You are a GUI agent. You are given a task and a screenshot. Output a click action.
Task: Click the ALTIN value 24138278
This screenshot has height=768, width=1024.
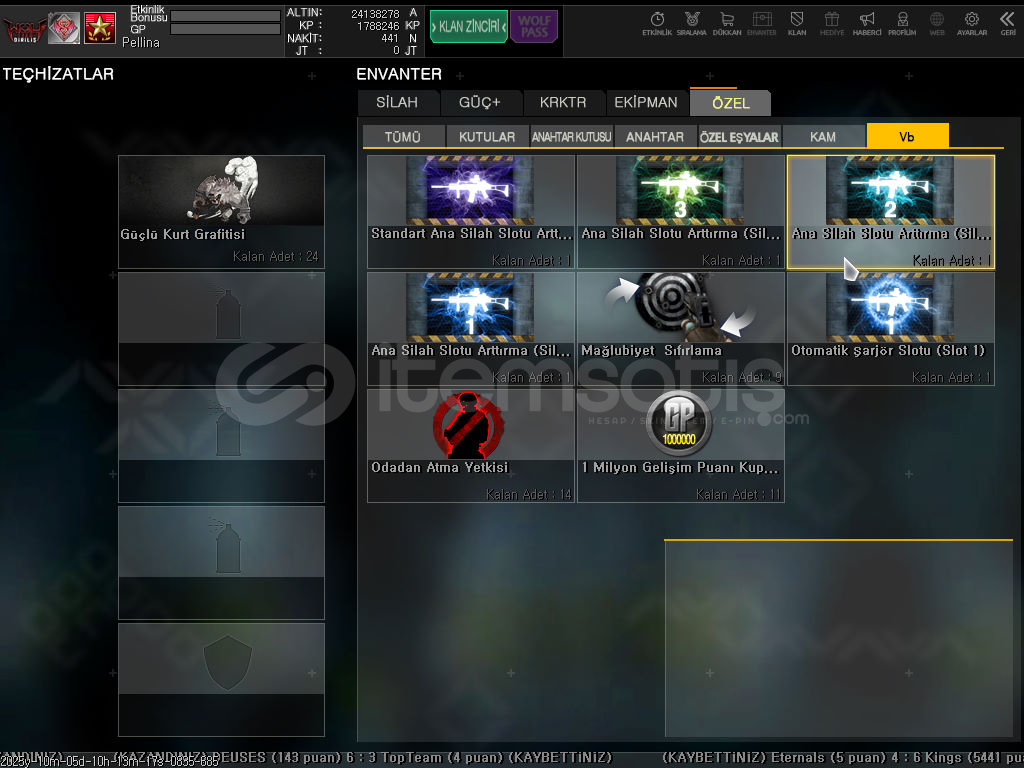(x=375, y=14)
